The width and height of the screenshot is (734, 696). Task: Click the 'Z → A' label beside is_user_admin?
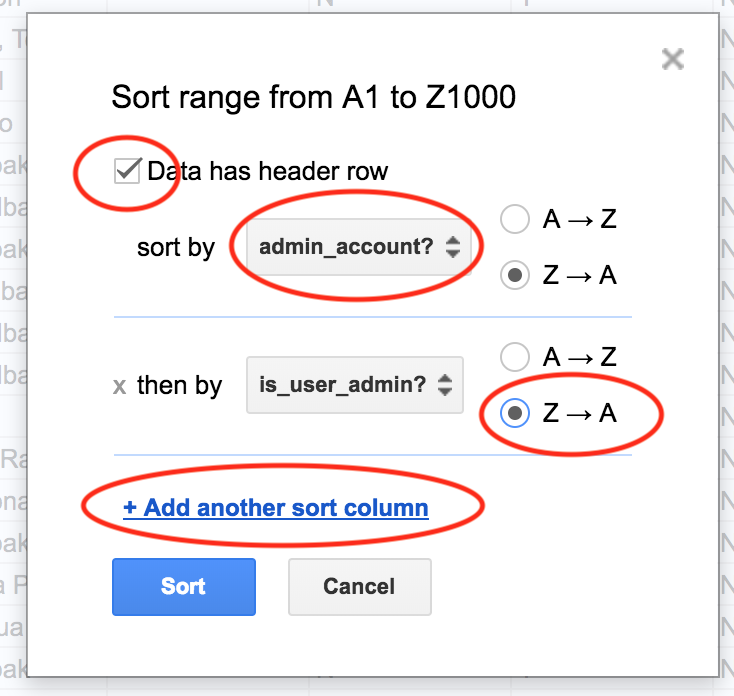coord(580,413)
